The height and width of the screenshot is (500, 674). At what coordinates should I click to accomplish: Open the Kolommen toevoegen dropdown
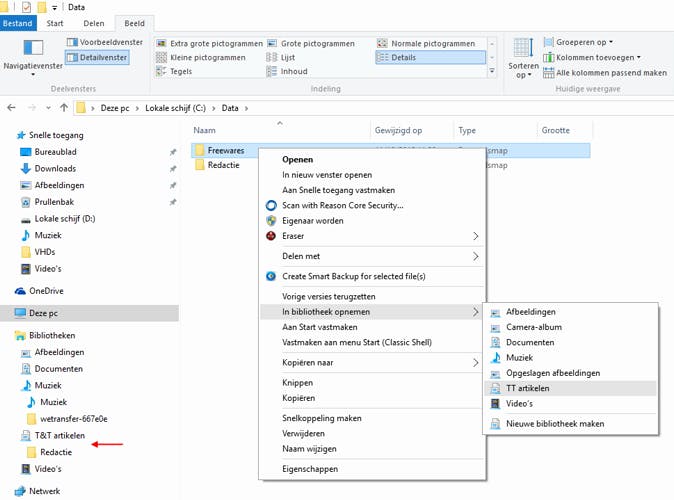point(595,58)
